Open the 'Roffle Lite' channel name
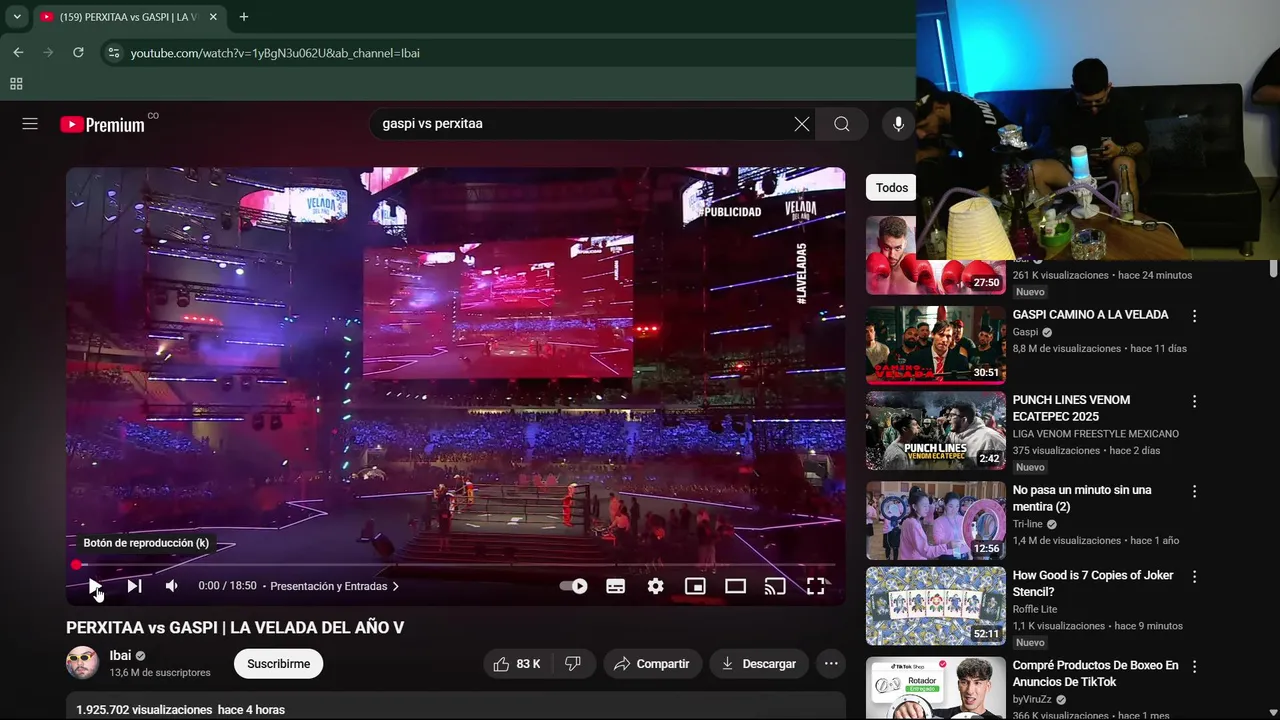1280x720 pixels. pyautogui.click(x=1034, y=609)
